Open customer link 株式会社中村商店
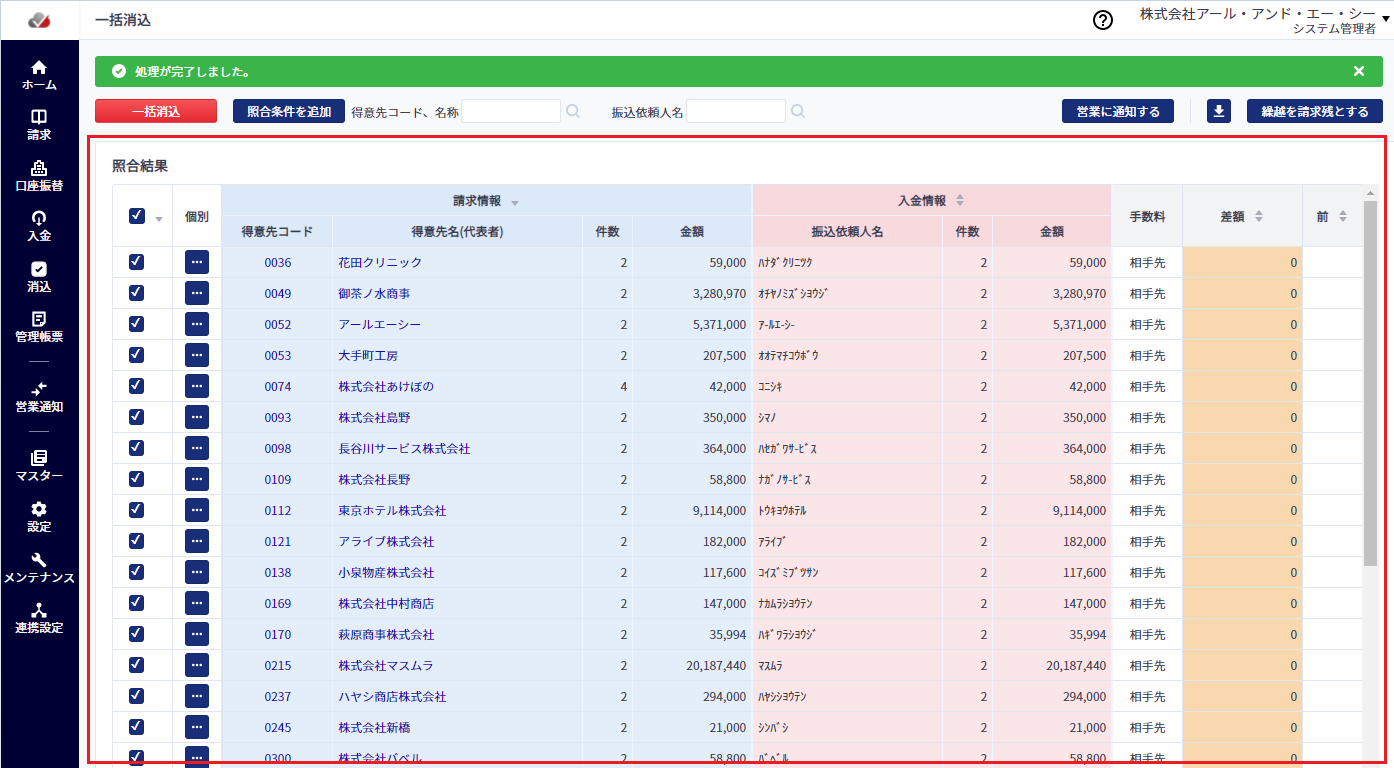This screenshot has width=1394, height=768. click(386, 603)
